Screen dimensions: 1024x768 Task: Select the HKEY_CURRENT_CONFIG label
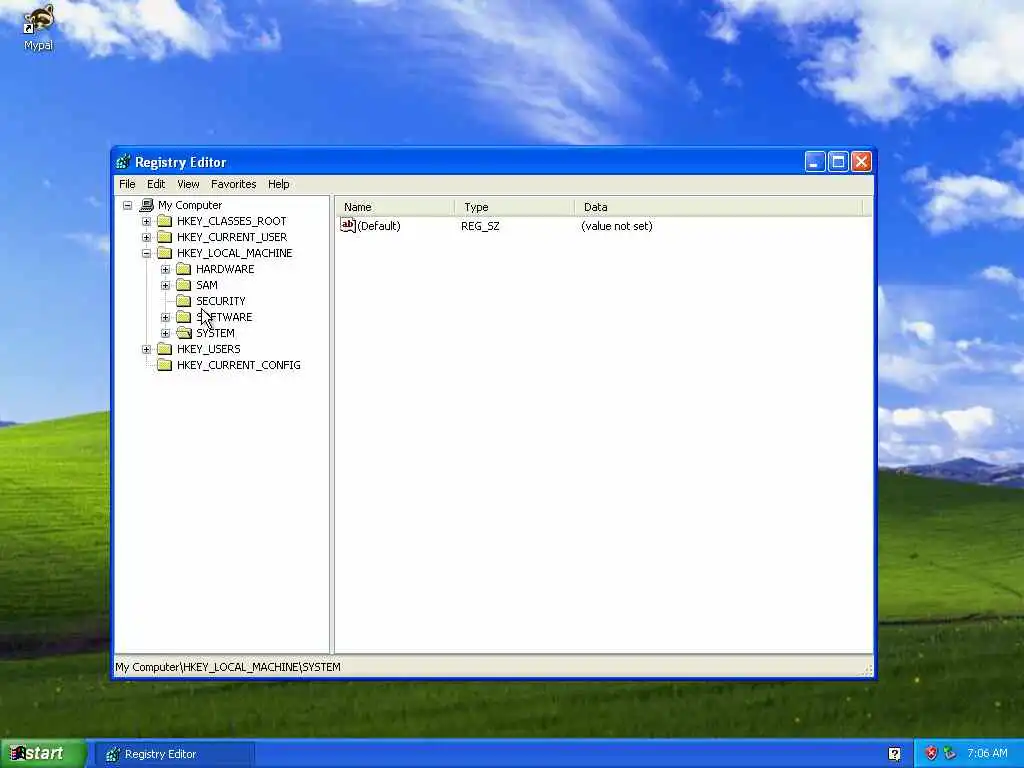tap(238, 365)
